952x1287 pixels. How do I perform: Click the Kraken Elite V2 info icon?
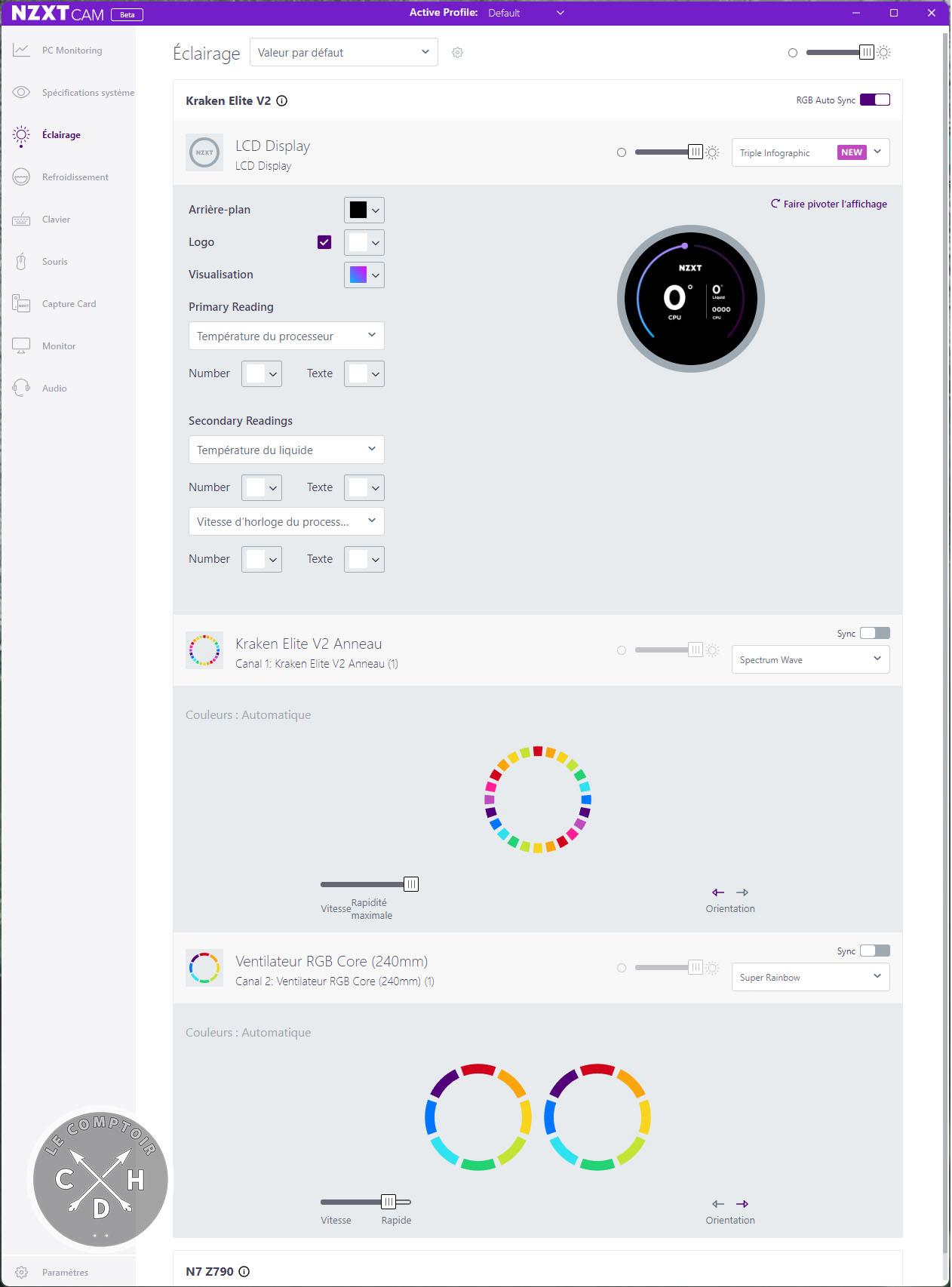[282, 101]
